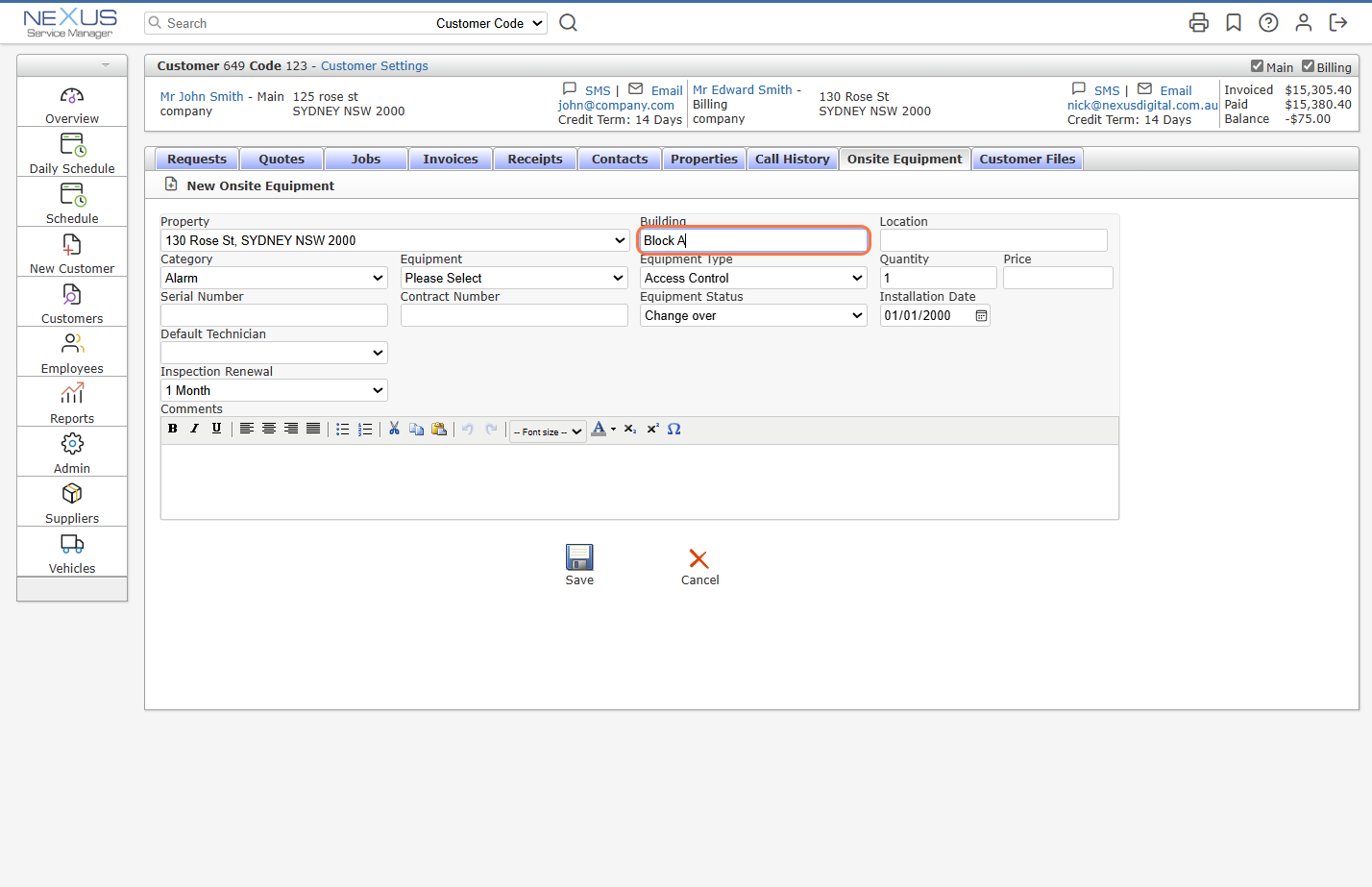Open the Employees sidebar icon
This screenshot has height=887, width=1372.
pyautogui.click(x=72, y=343)
